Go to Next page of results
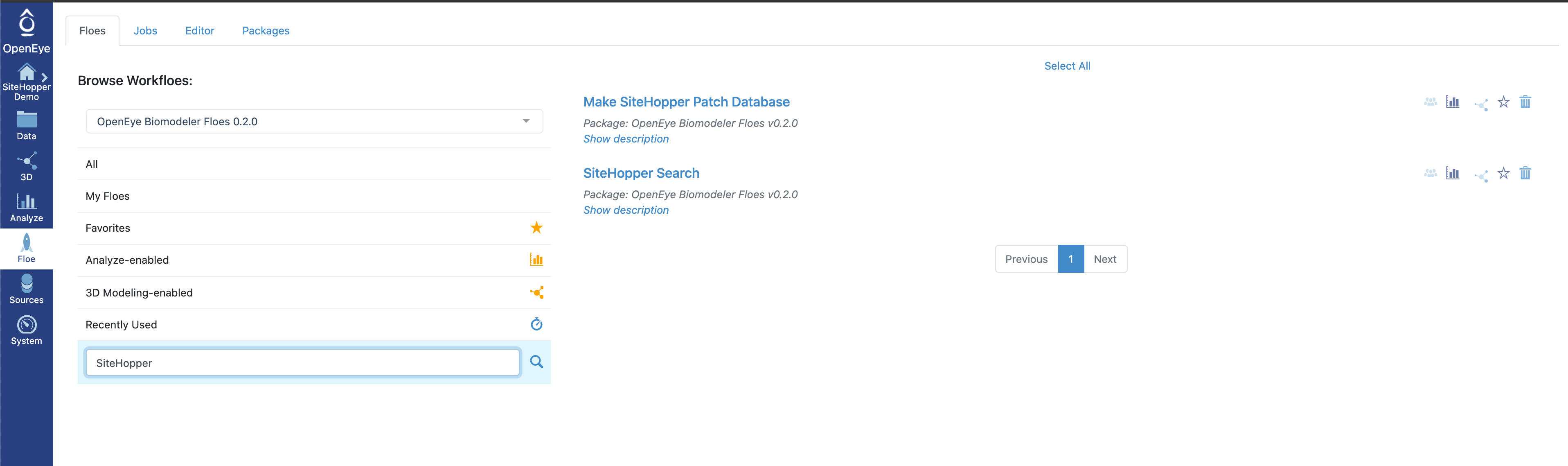1568x466 pixels. coord(1105,259)
